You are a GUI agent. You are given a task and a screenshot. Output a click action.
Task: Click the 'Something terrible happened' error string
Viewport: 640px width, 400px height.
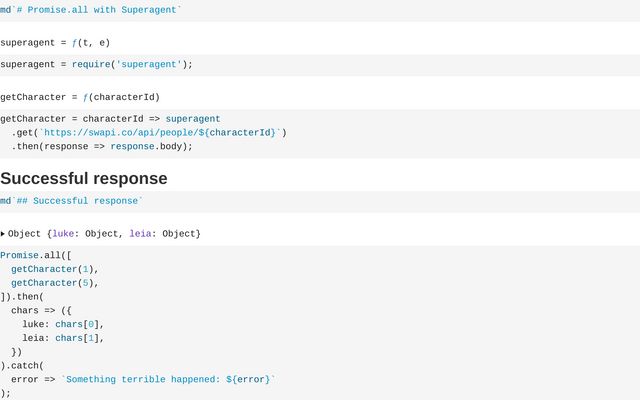click(168, 379)
